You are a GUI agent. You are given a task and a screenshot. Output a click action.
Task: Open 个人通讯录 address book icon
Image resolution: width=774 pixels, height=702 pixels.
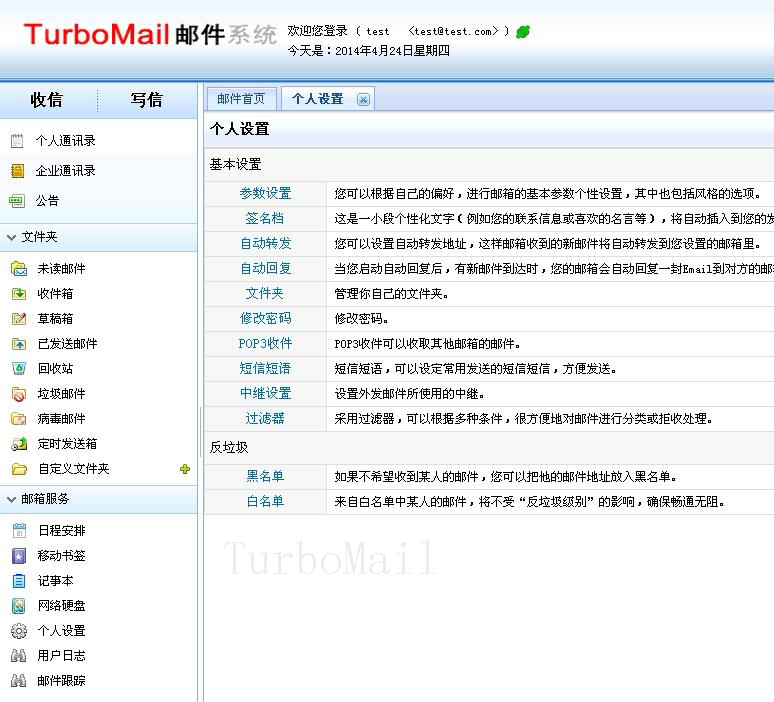click(17, 141)
